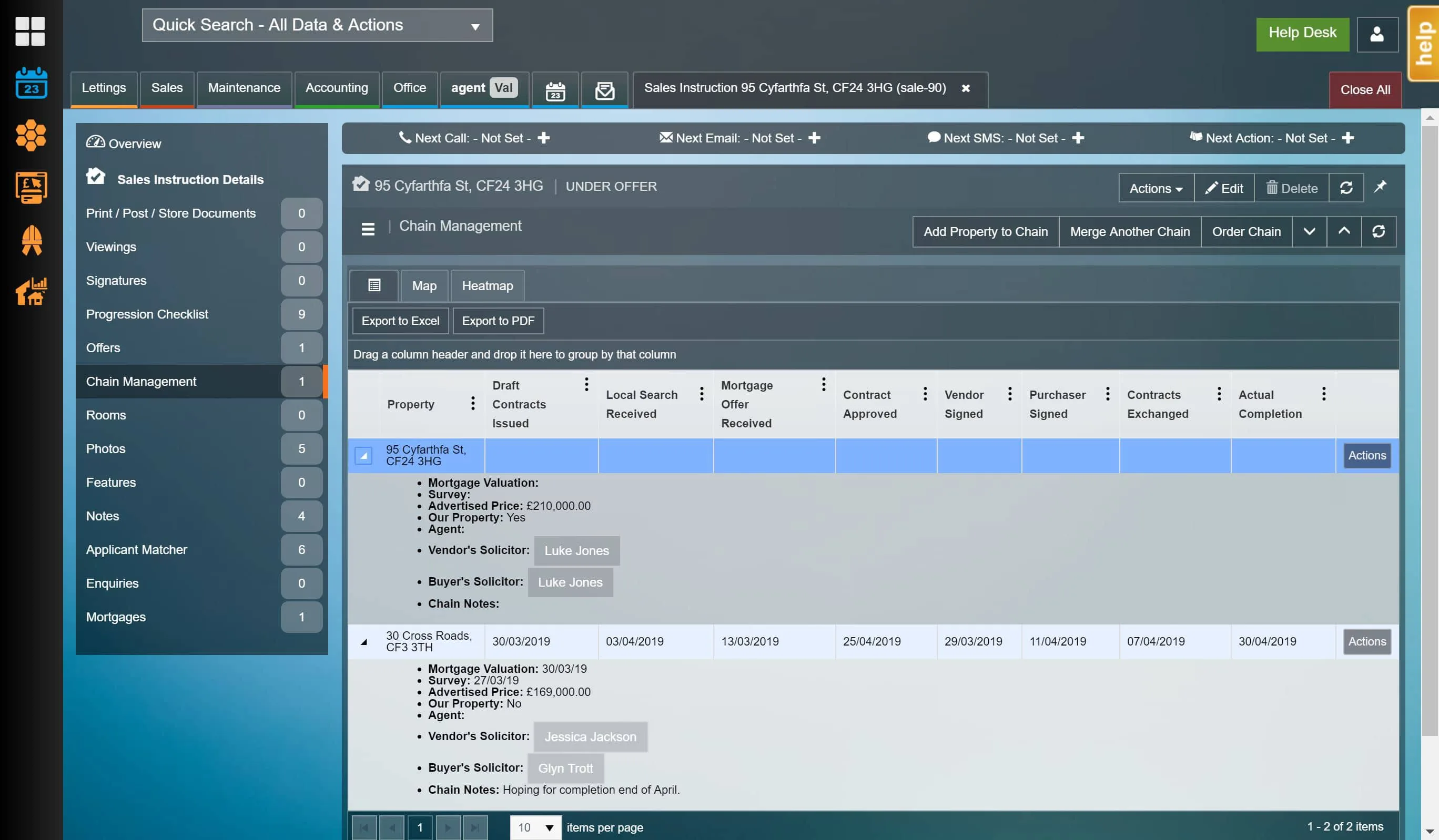Switch to the Heatmap tab
The width and height of the screenshot is (1439, 840).
[x=487, y=285]
